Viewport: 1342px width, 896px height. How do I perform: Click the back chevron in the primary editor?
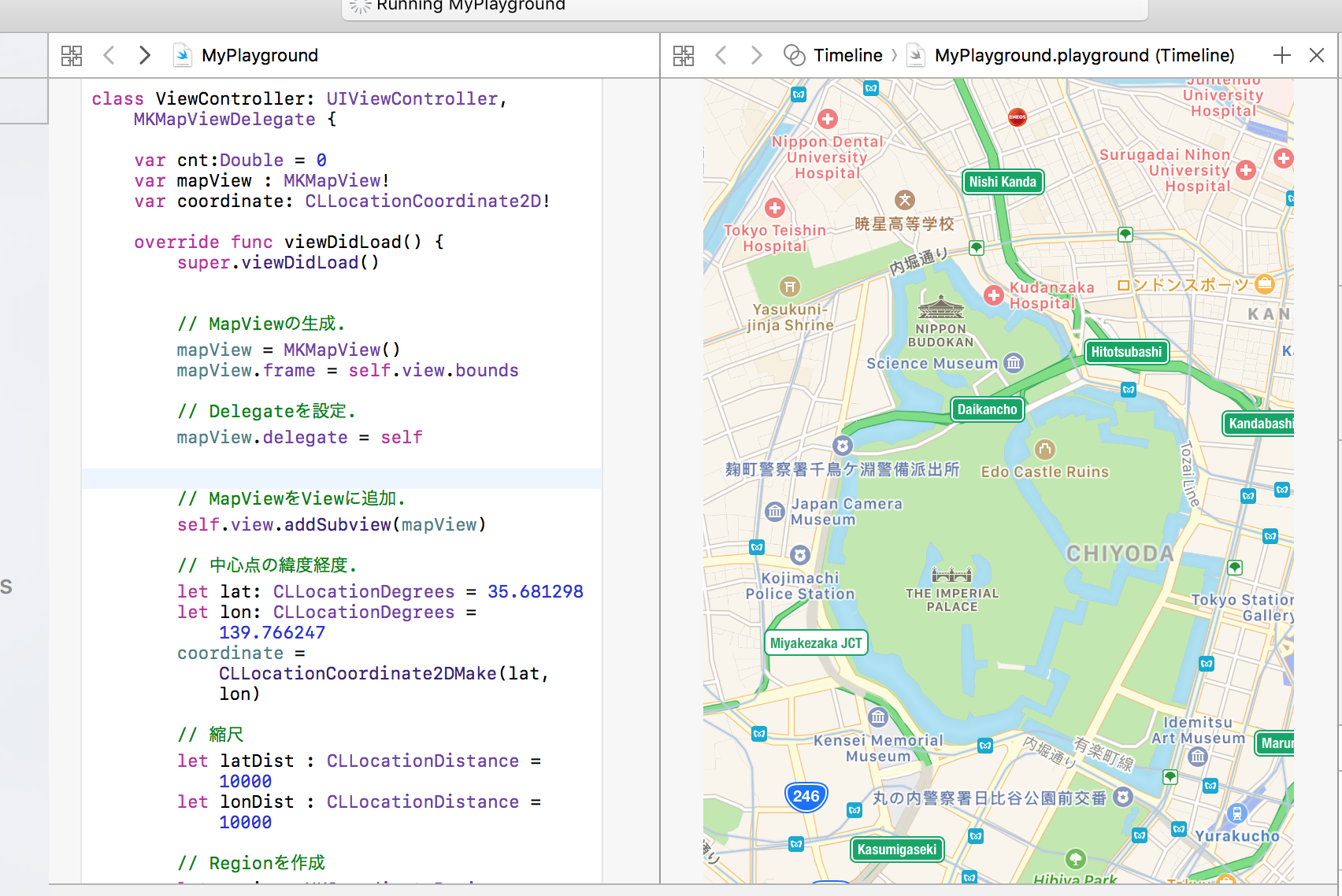[109, 55]
